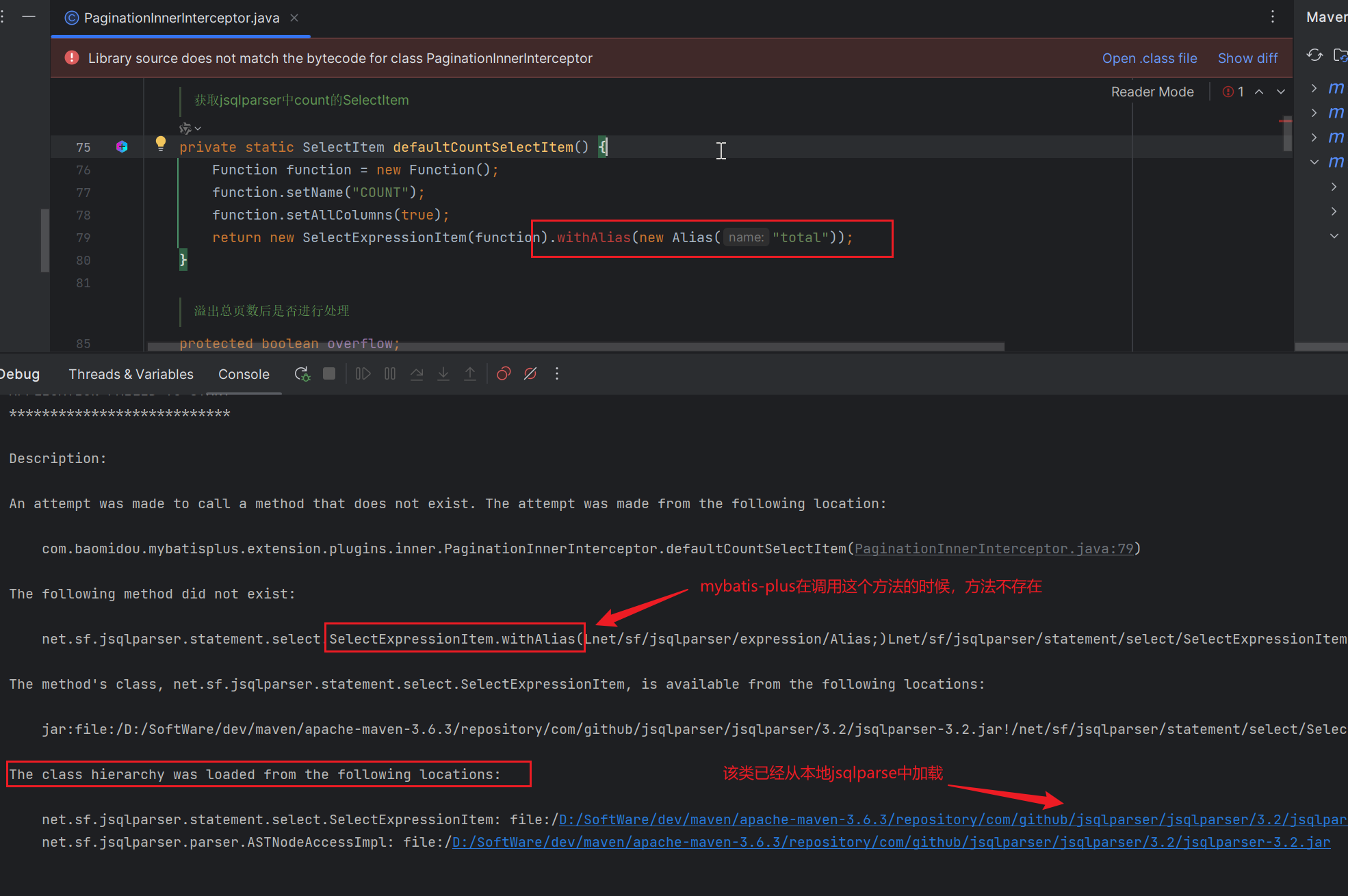
Task: Open .class file link in banner
Action: [1150, 58]
